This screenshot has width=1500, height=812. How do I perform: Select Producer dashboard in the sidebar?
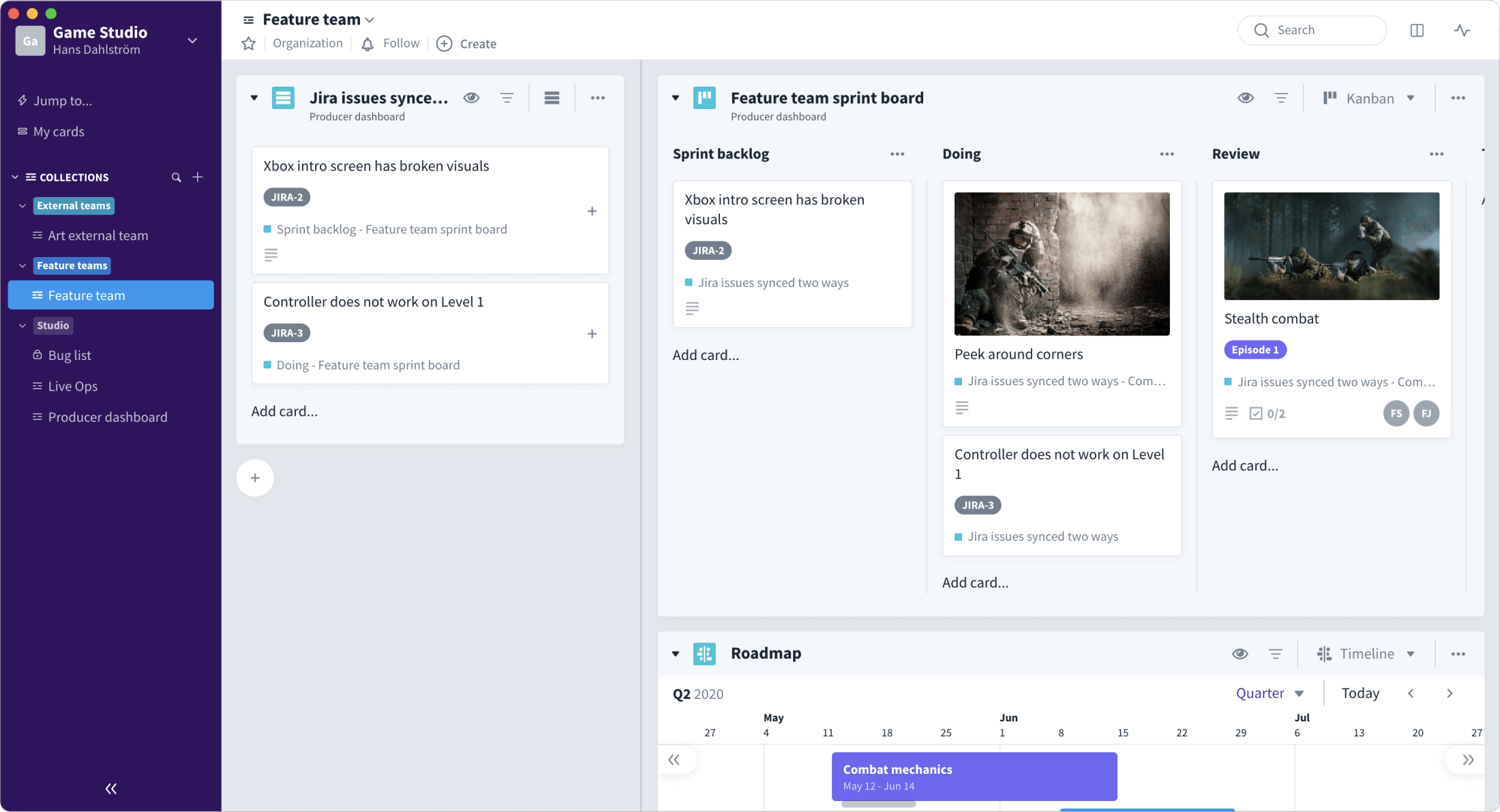107,417
